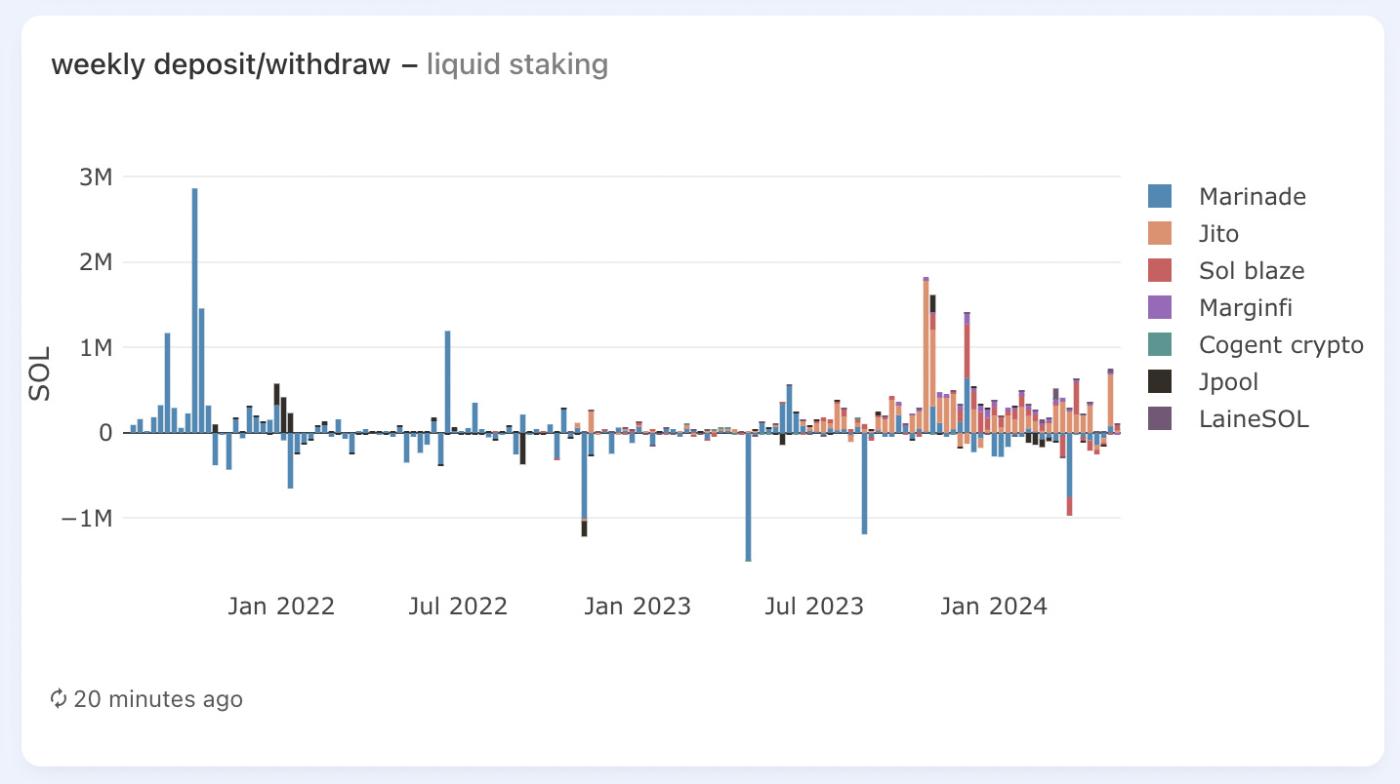Click the Sol blaze red legend swatch
This screenshot has height=784, width=1400.
(x=1160, y=270)
